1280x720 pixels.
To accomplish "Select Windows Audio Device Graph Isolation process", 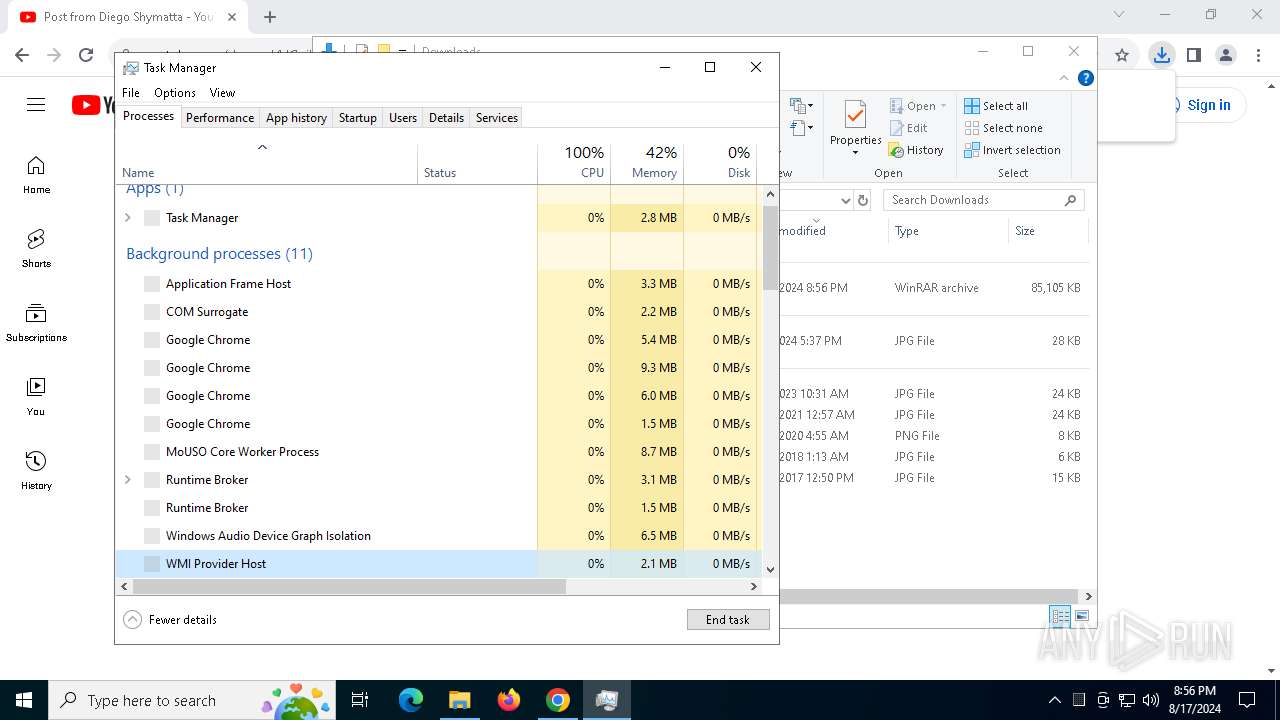I will [x=438, y=536].
